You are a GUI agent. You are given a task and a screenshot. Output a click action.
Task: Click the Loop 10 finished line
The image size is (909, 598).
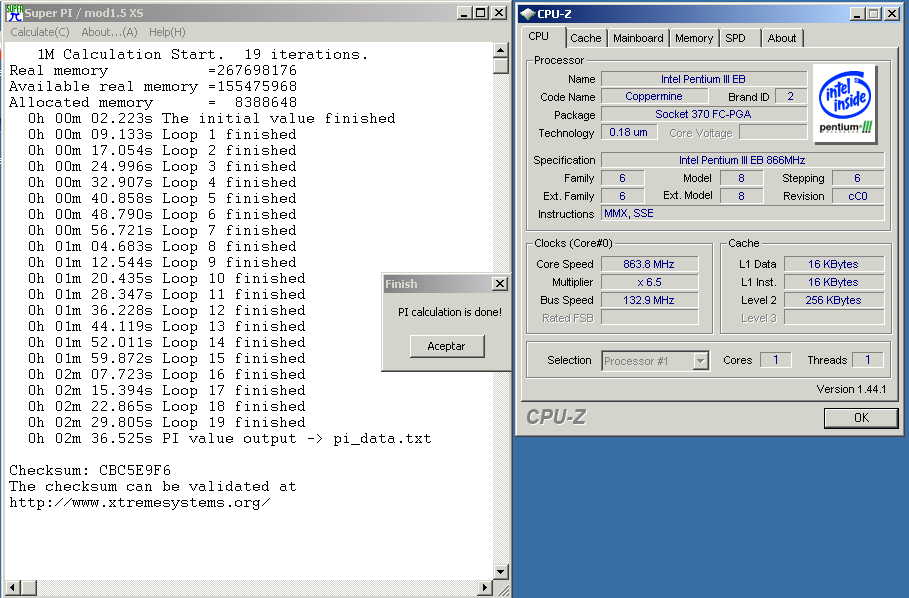pyautogui.click(x=167, y=278)
